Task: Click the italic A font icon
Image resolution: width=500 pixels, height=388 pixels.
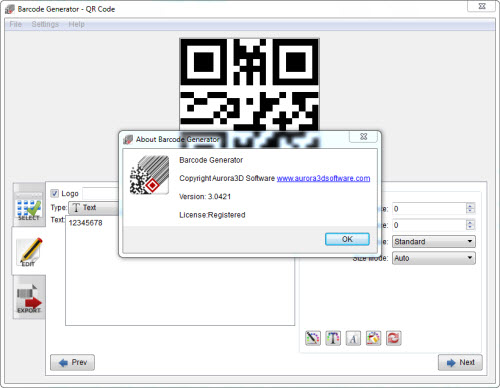Action: pyautogui.click(x=353, y=338)
